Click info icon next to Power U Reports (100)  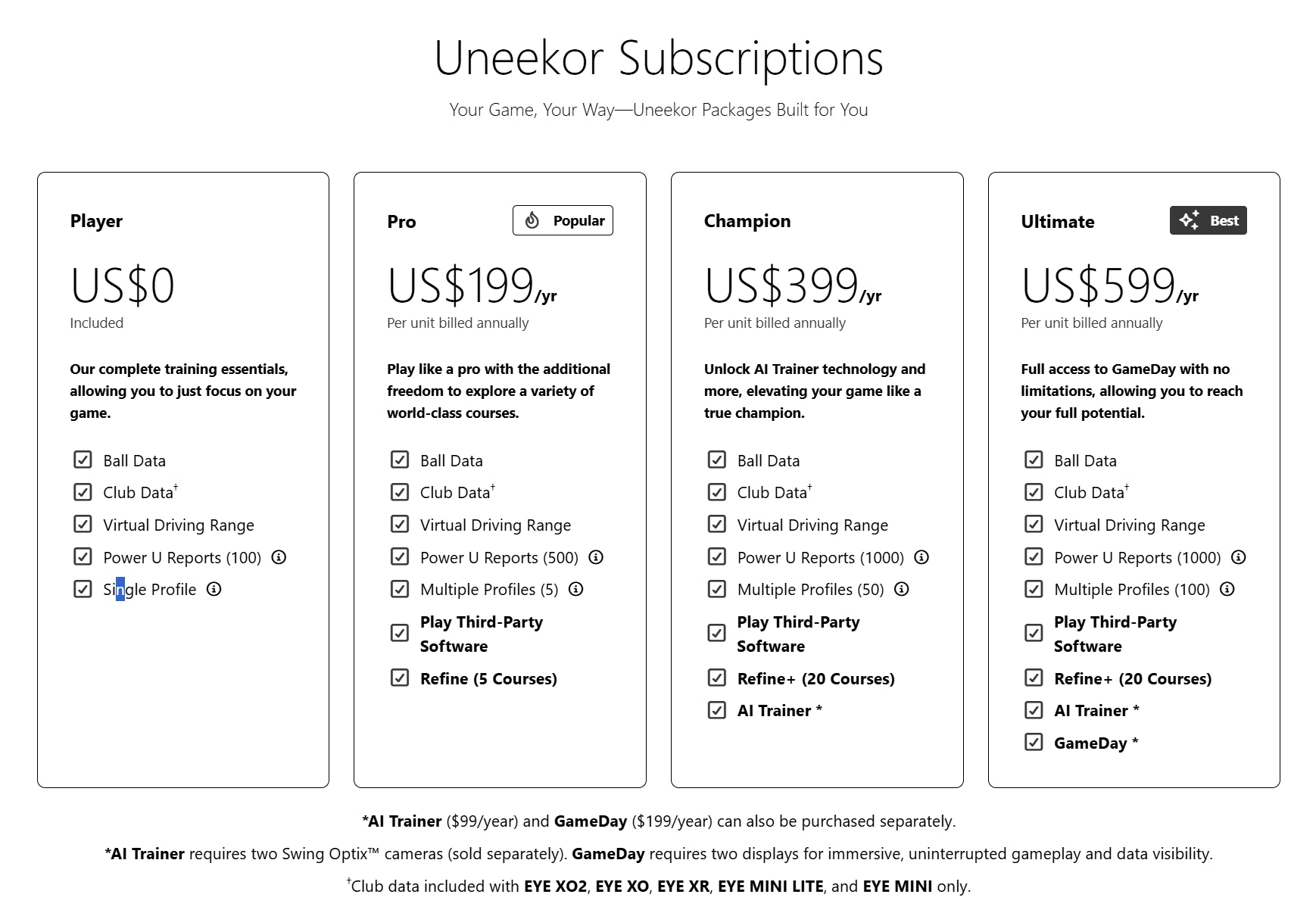[279, 557]
